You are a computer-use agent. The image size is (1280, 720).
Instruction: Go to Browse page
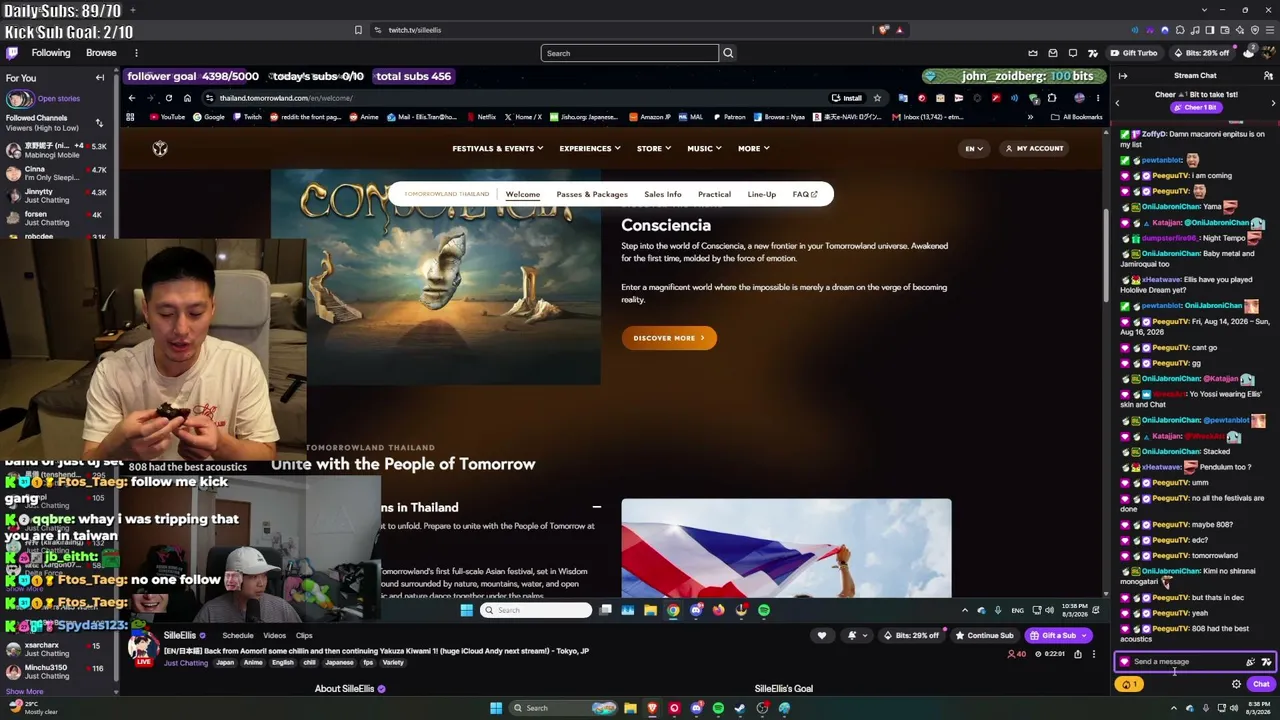pos(101,53)
